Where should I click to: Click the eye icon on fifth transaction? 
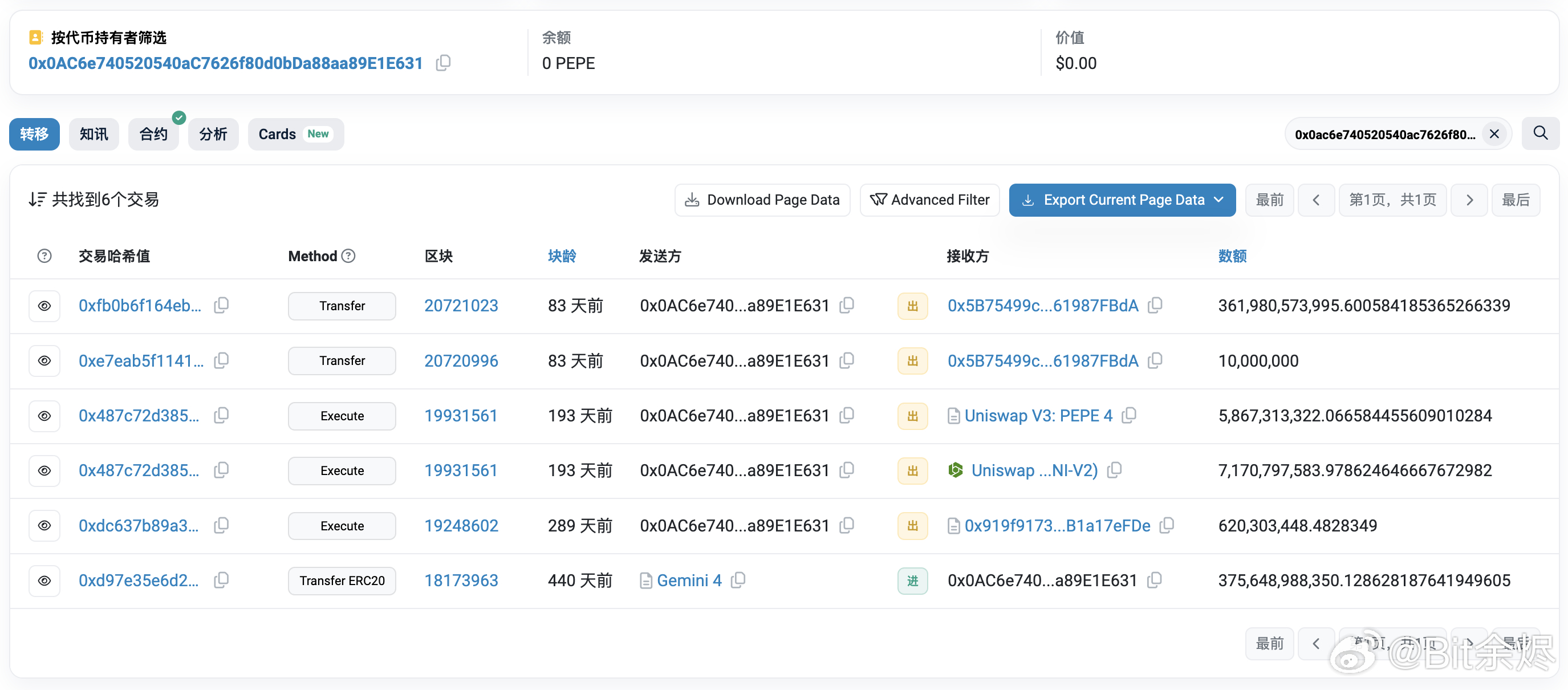tap(45, 525)
